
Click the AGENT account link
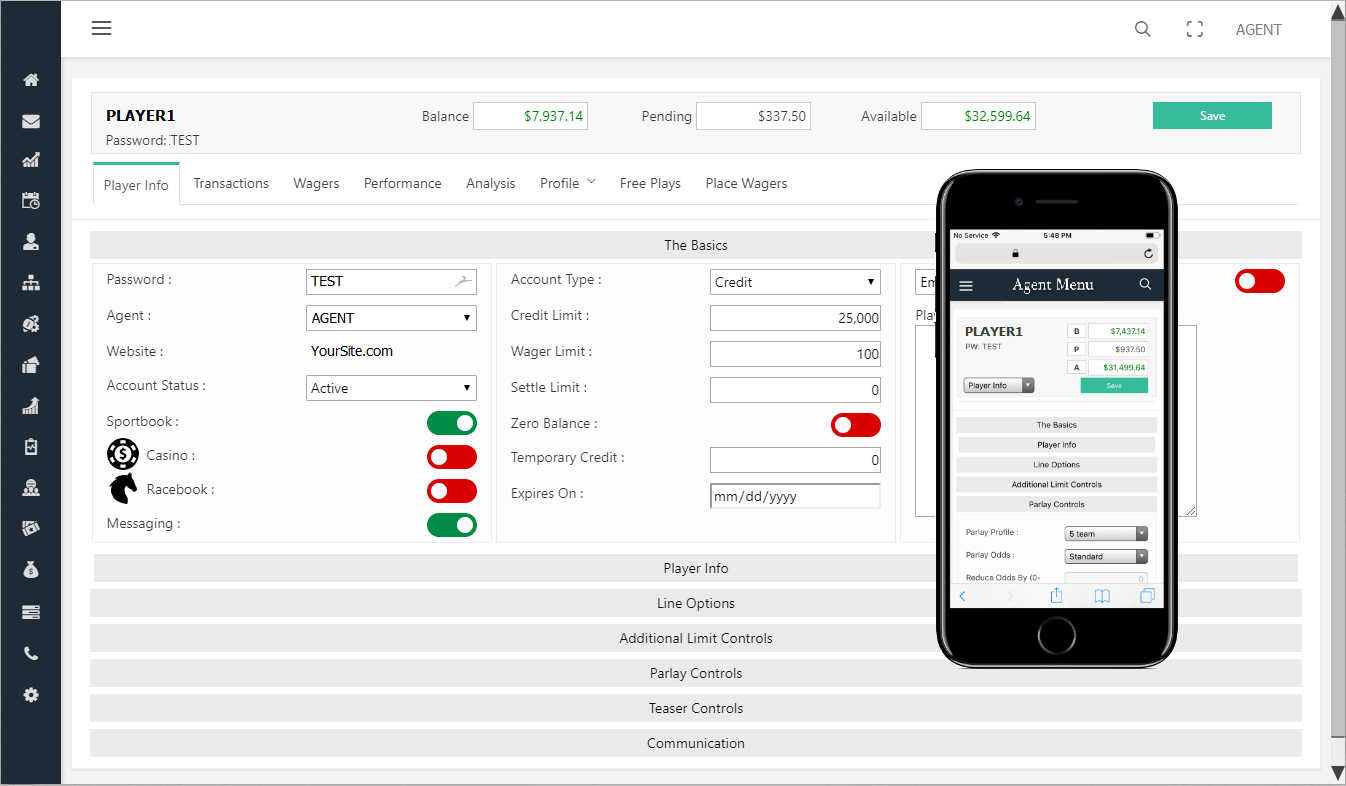click(1258, 29)
